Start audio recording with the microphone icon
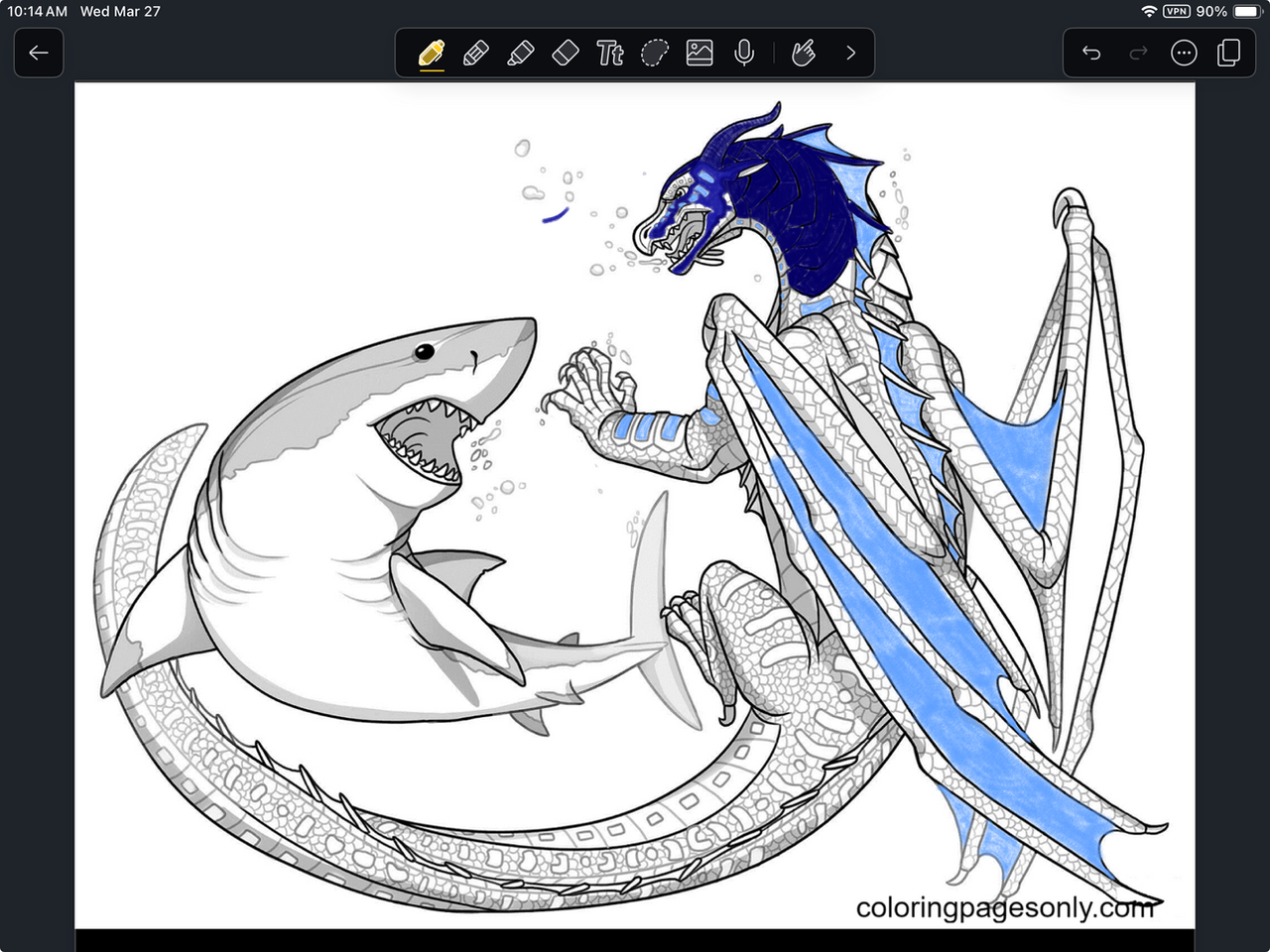1270x952 pixels. coord(744,53)
